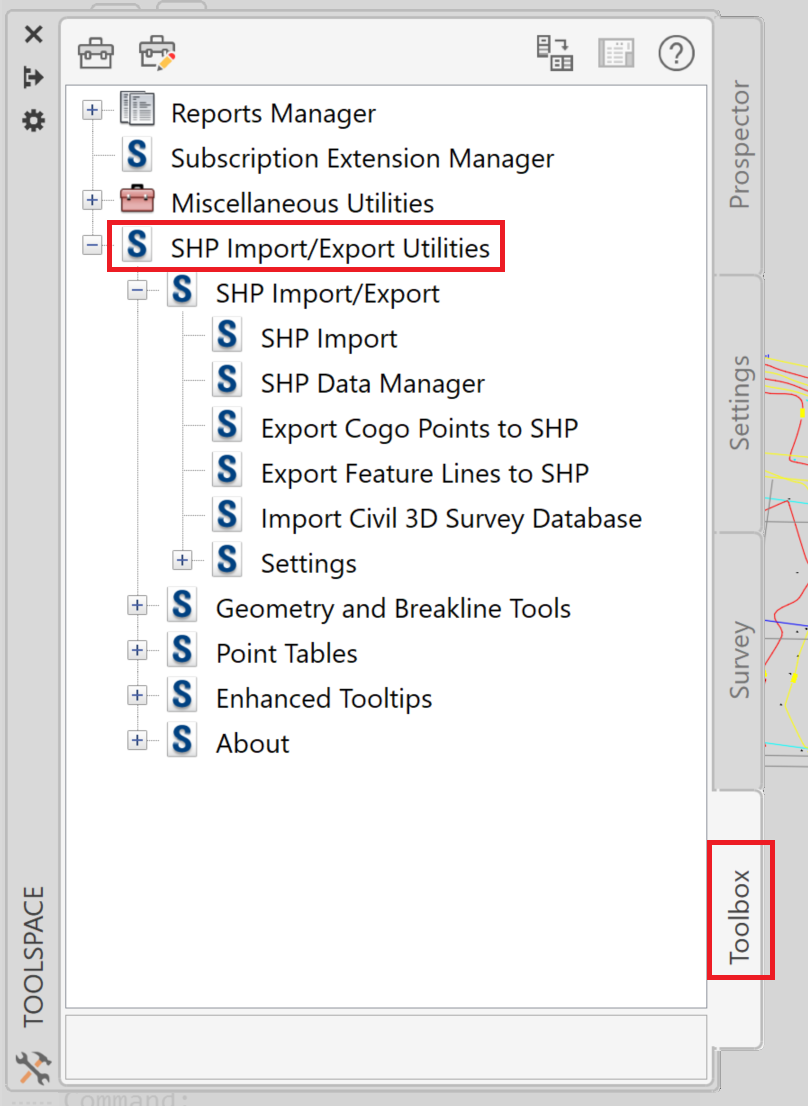Screen dimensions: 808x1106
Task: Close the Toolspace palette with X
Action: 33,34
